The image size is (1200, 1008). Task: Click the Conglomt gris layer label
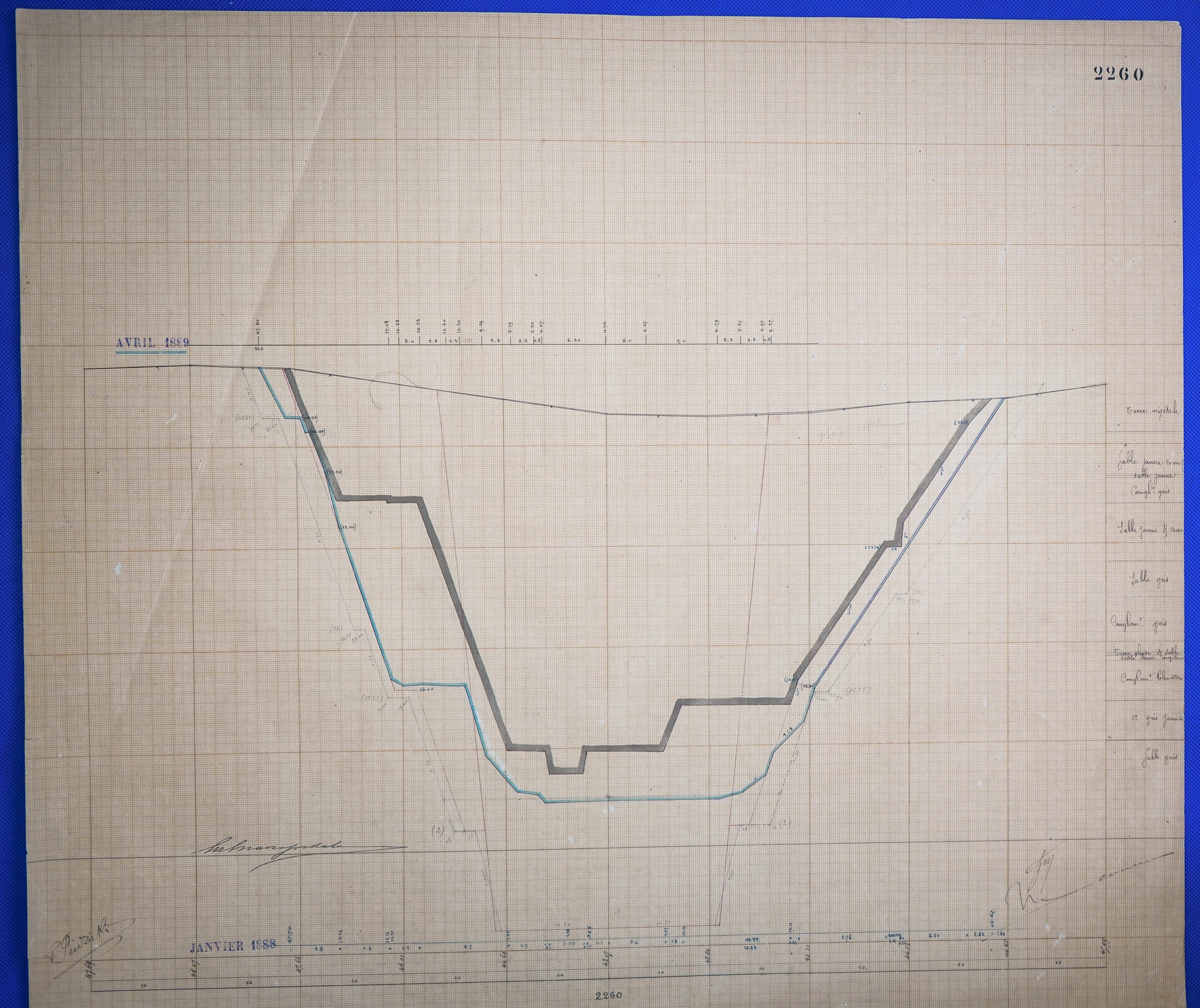click(x=1138, y=623)
